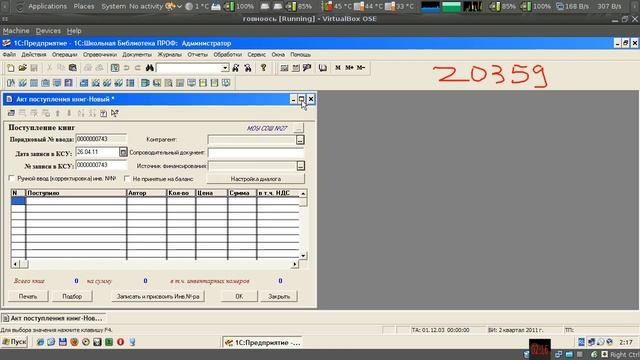Click the table scroll-down arrow
640x360 pixels.
303,256
